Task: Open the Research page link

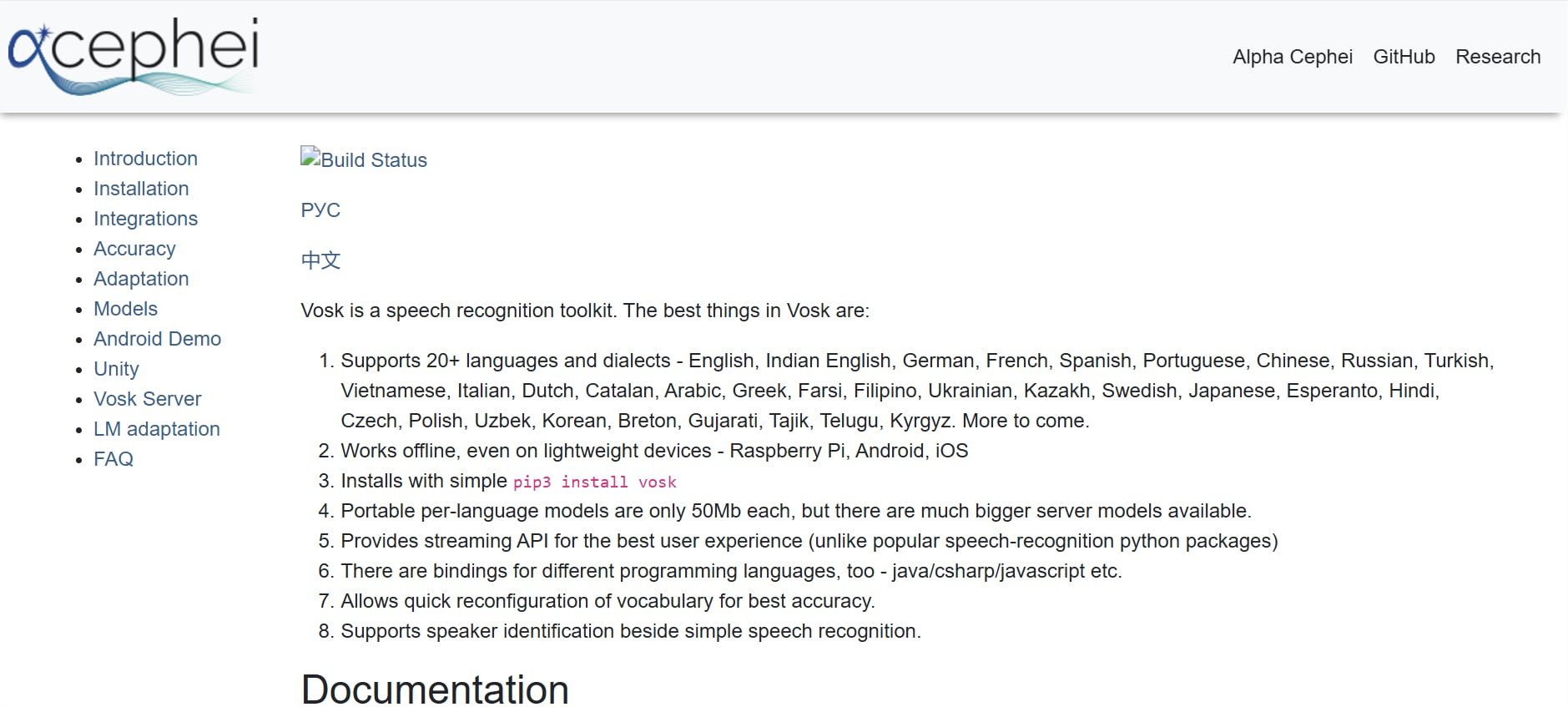Action: click(1497, 57)
